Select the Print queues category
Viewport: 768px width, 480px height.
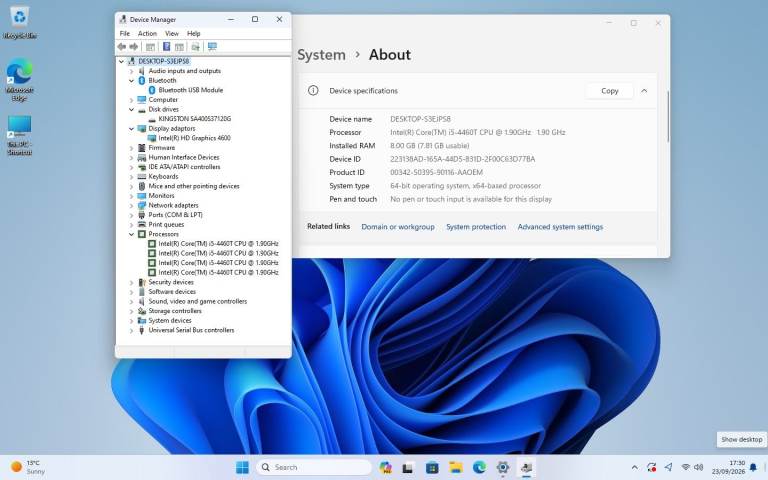pyautogui.click(x=166, y=224)
